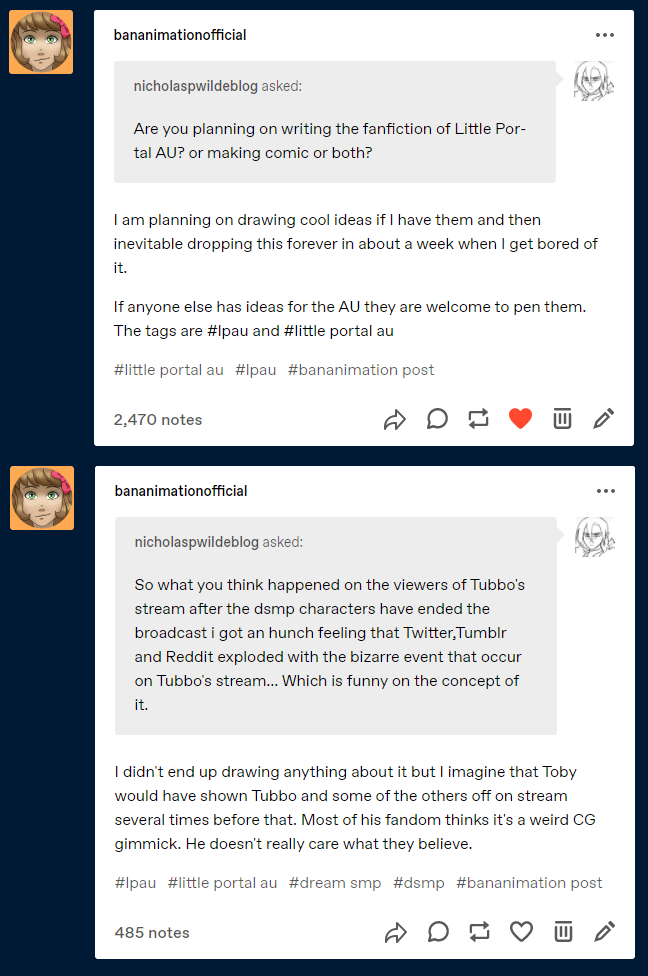Image resolution: width=648 pixels, height=976 pixels.
Task: Unlike the first post's red heart
Action: point(520,419)
